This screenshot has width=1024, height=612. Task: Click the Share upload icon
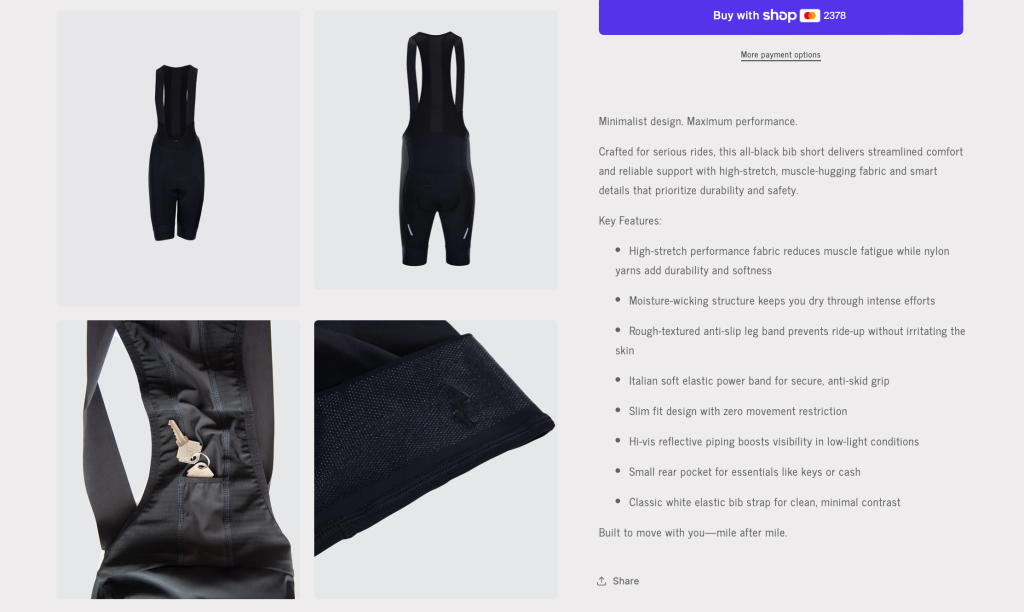coord(601,581)
